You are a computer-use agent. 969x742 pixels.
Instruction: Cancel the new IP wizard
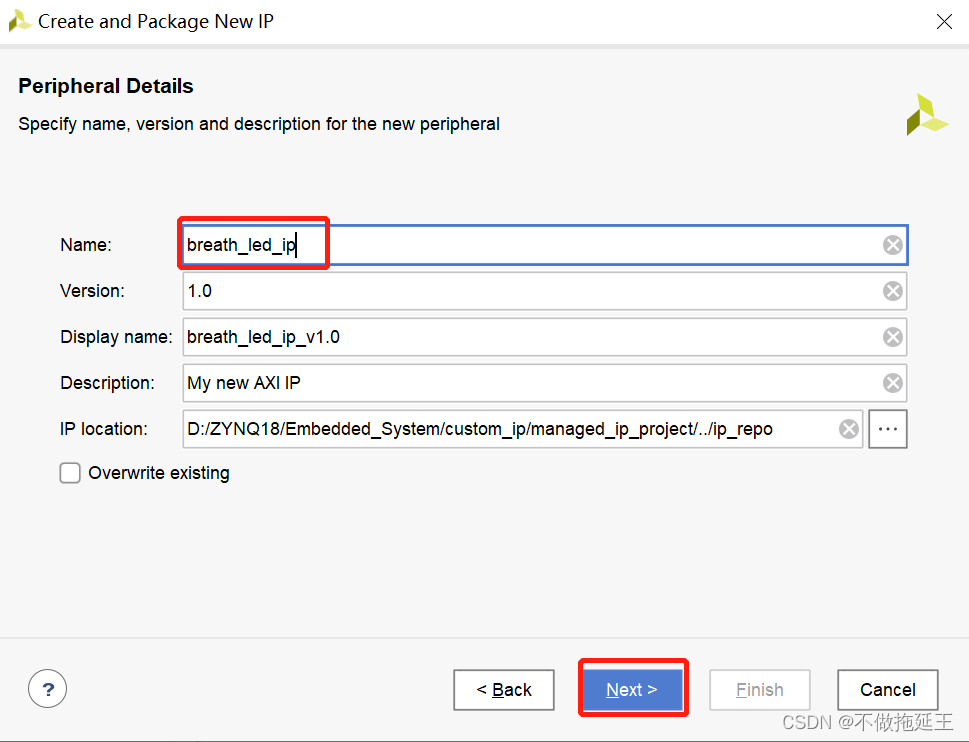887,689
